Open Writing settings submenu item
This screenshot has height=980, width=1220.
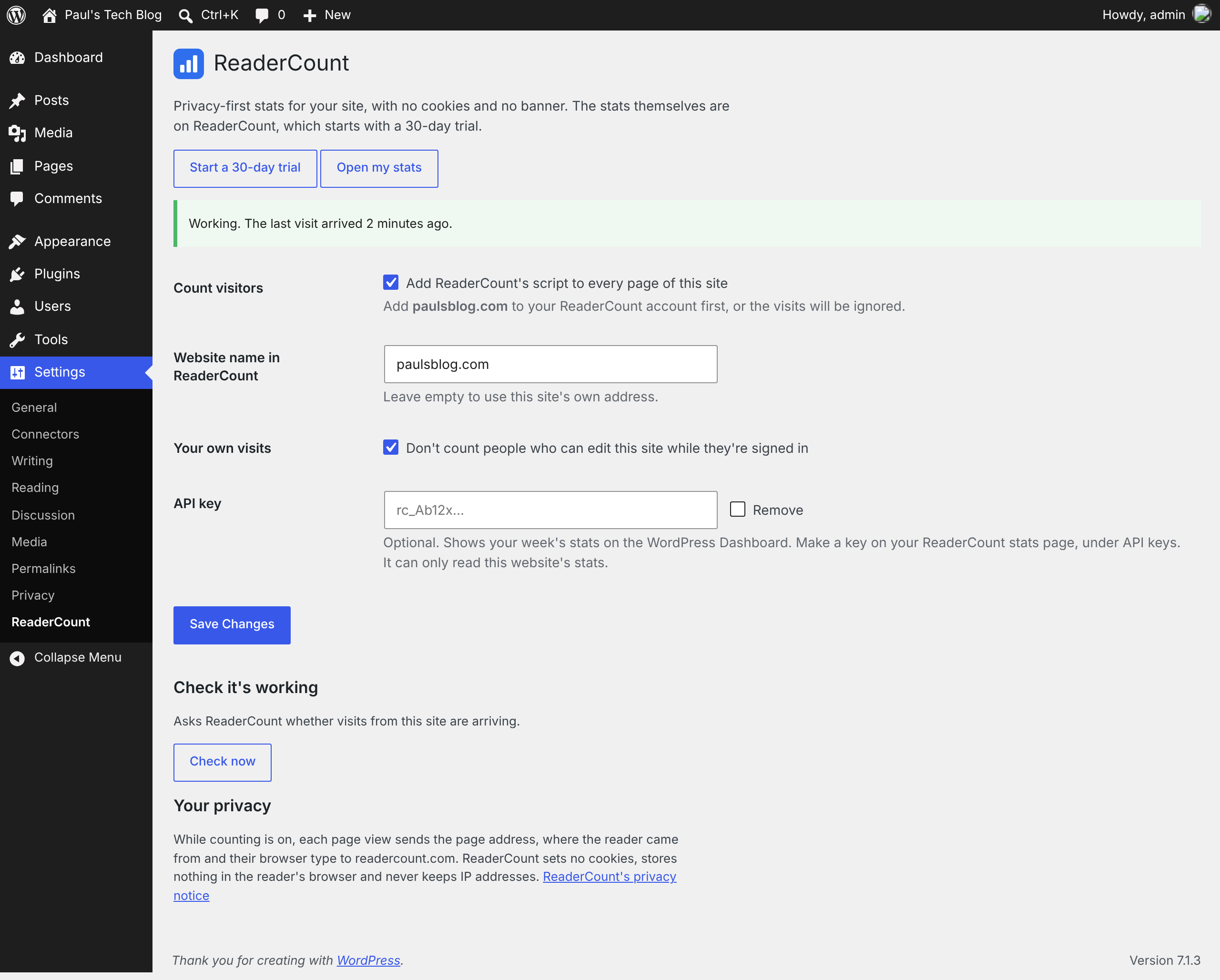(x=32, y=460)
